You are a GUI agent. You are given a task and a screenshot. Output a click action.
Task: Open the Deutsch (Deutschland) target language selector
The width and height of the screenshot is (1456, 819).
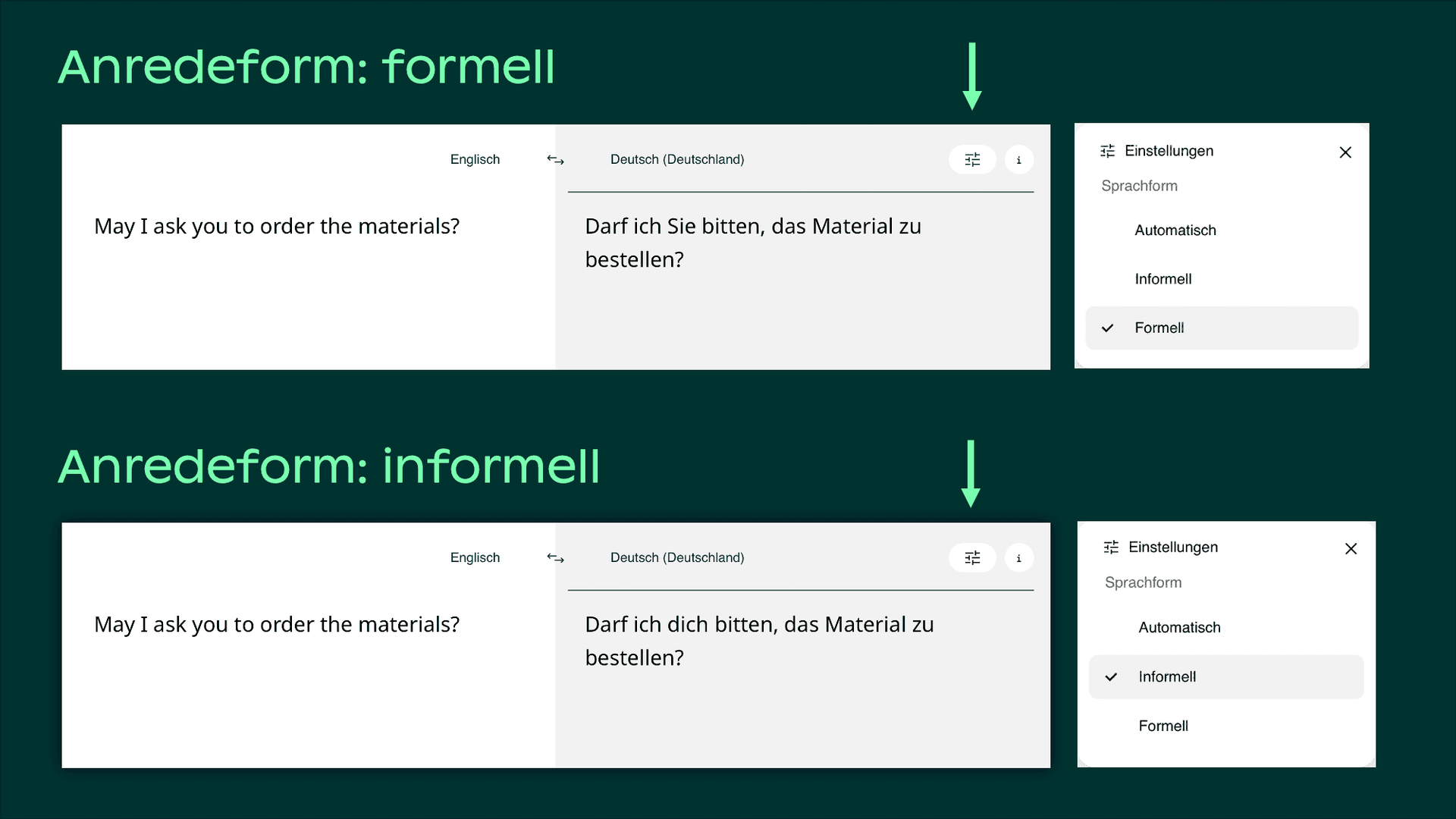point(677,159)
